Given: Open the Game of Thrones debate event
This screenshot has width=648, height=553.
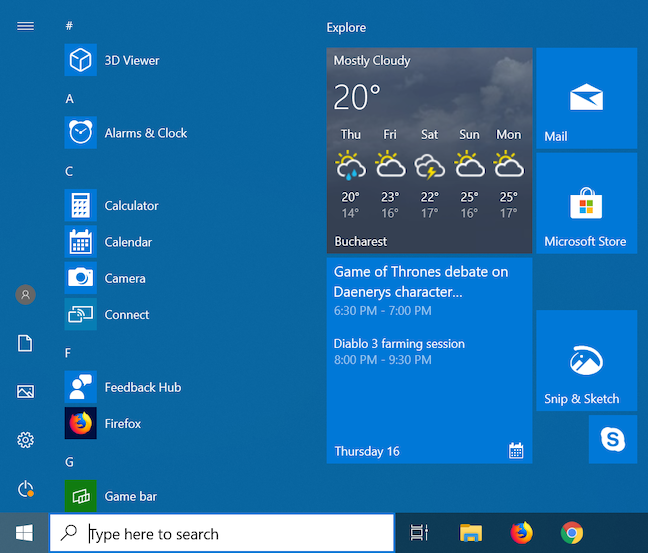Looking at the screenshot, I should point(421,290).
